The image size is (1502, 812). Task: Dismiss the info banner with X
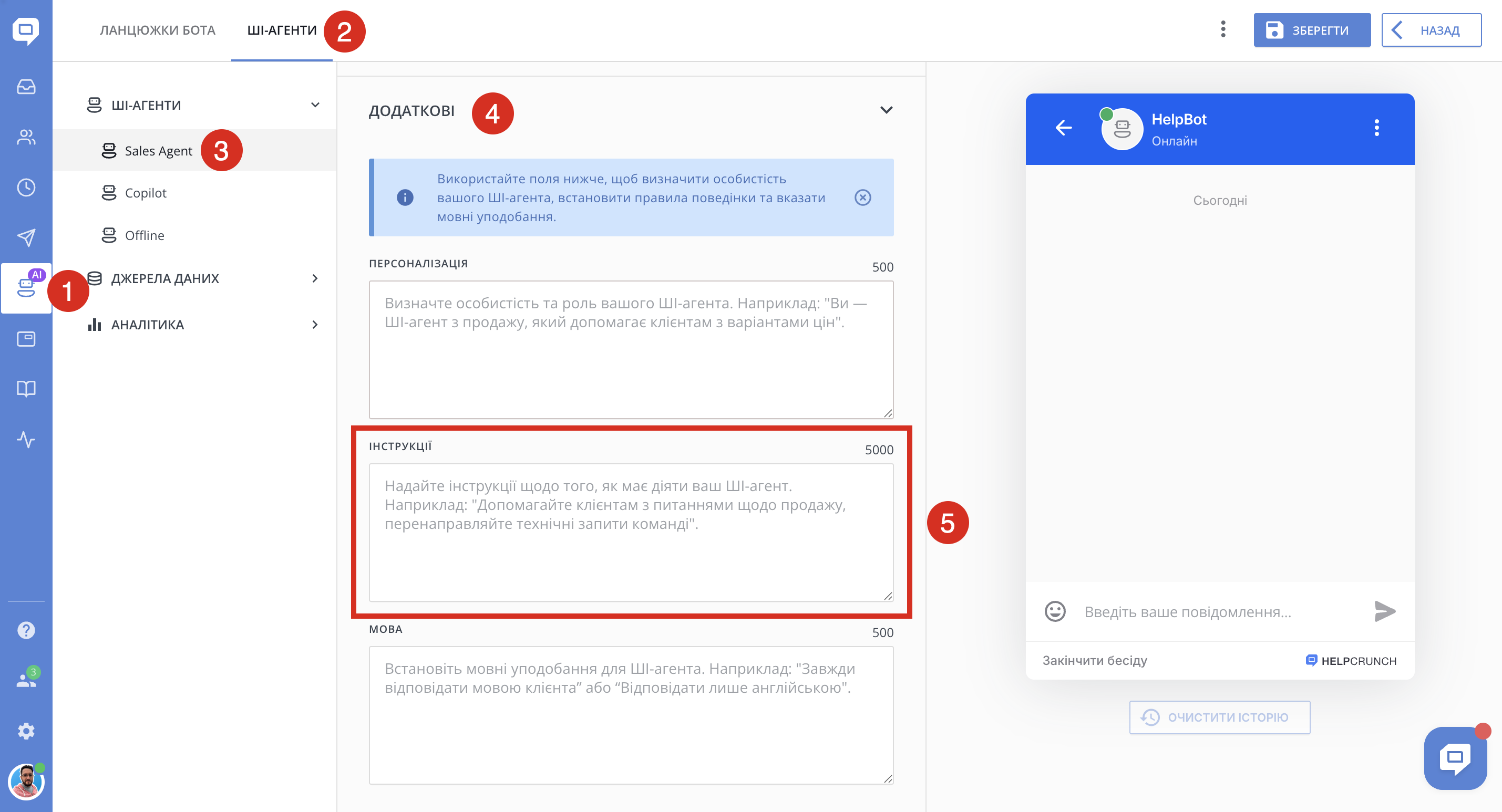click(862, 197)
